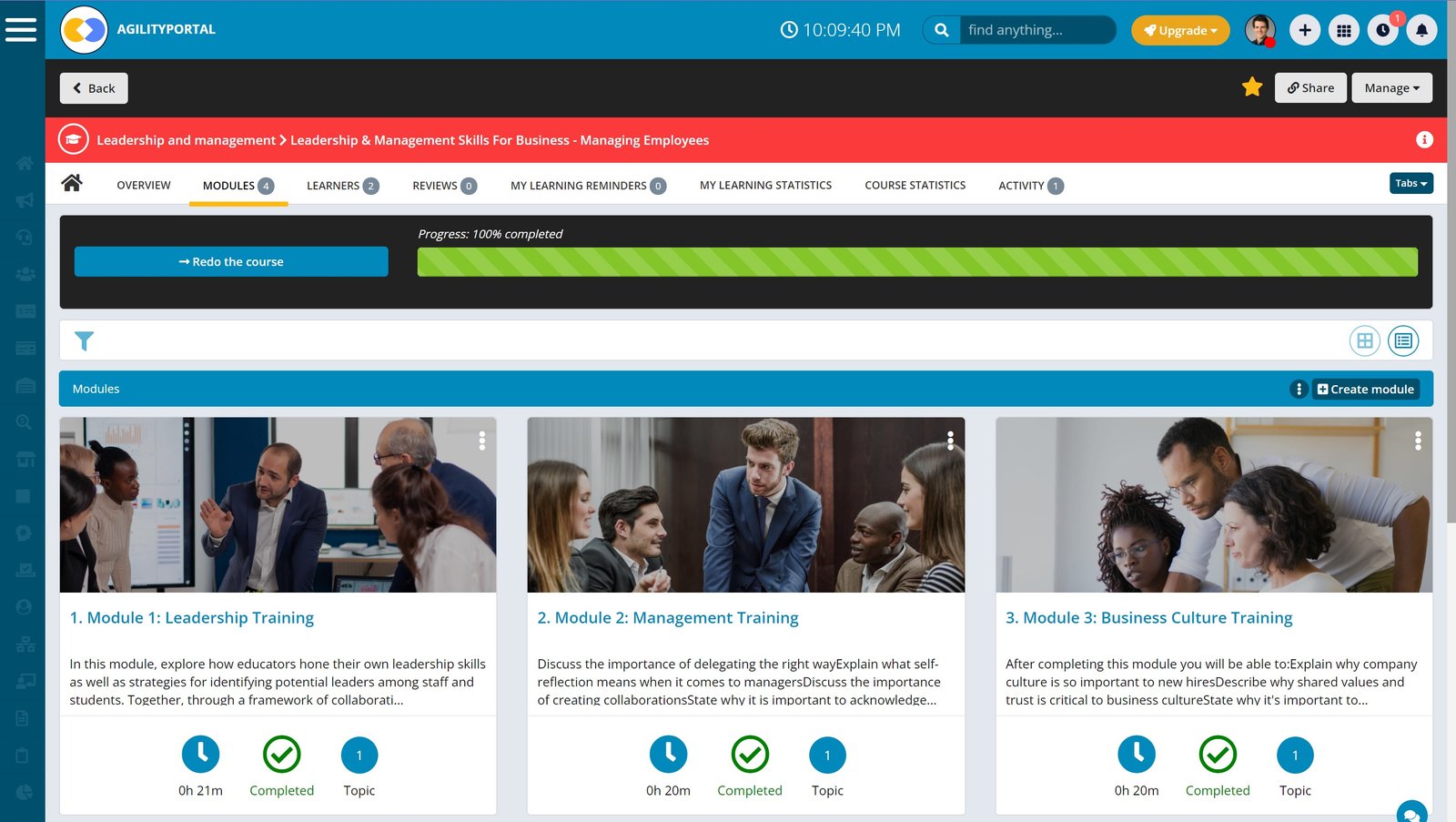Toggle the favorite star
The image size is (1456, 822).
[1252, 87]
